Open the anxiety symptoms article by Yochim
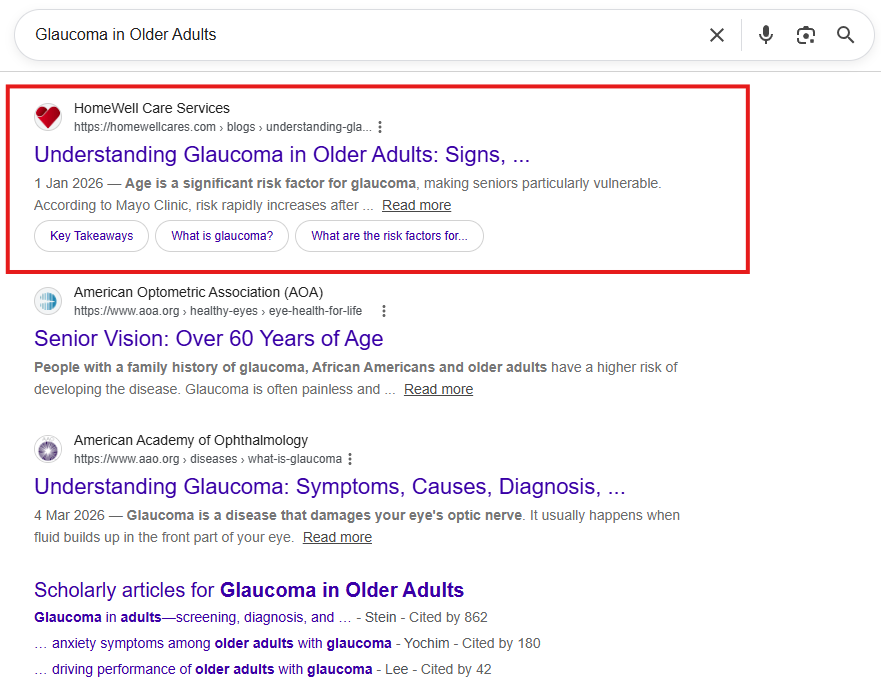This screenshot has width=881, height=700. tap(213, 643)
